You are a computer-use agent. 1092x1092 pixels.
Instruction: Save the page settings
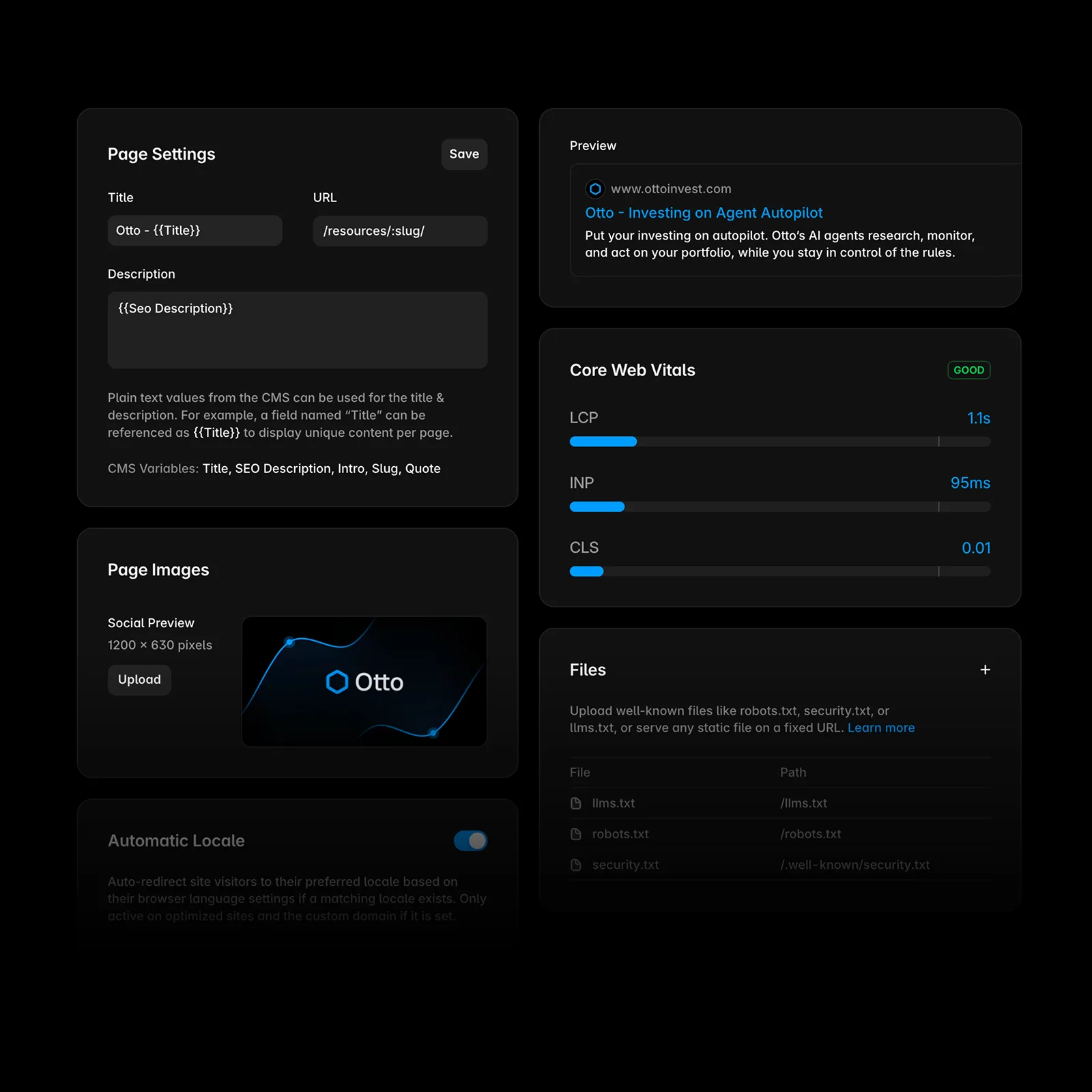(464, 154)
